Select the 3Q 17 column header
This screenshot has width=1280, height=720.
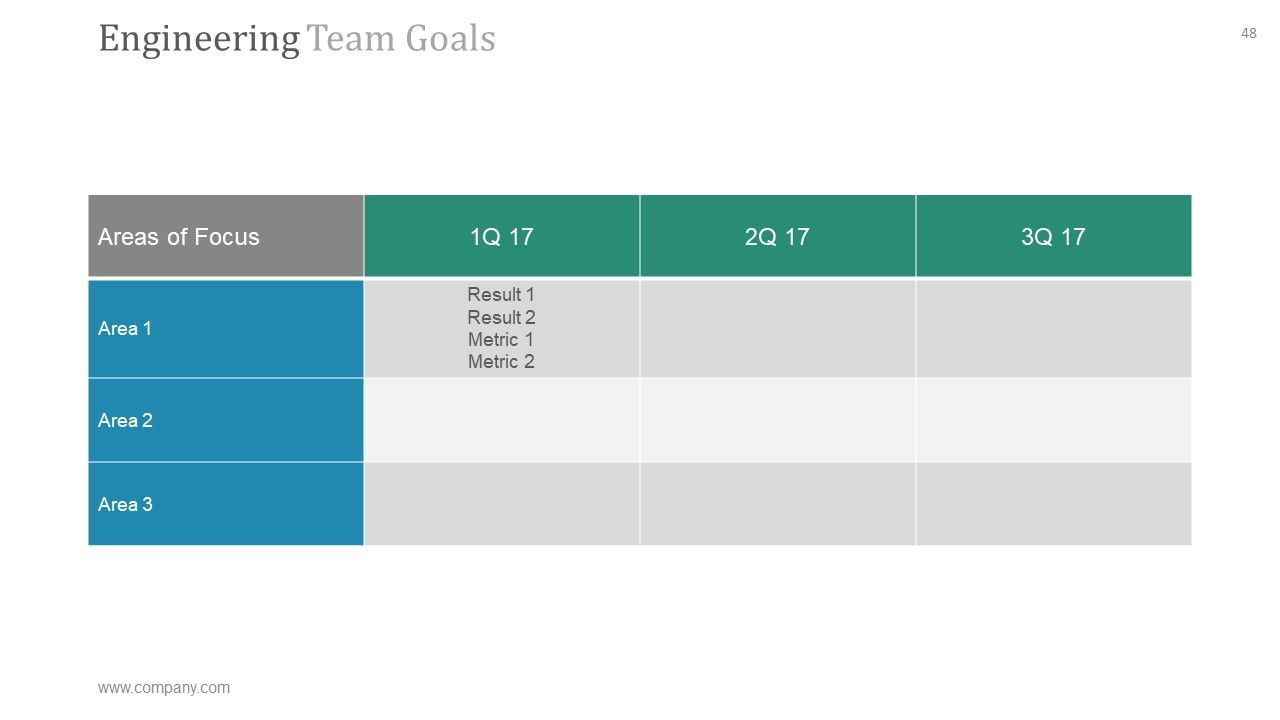coord(1054,236)
